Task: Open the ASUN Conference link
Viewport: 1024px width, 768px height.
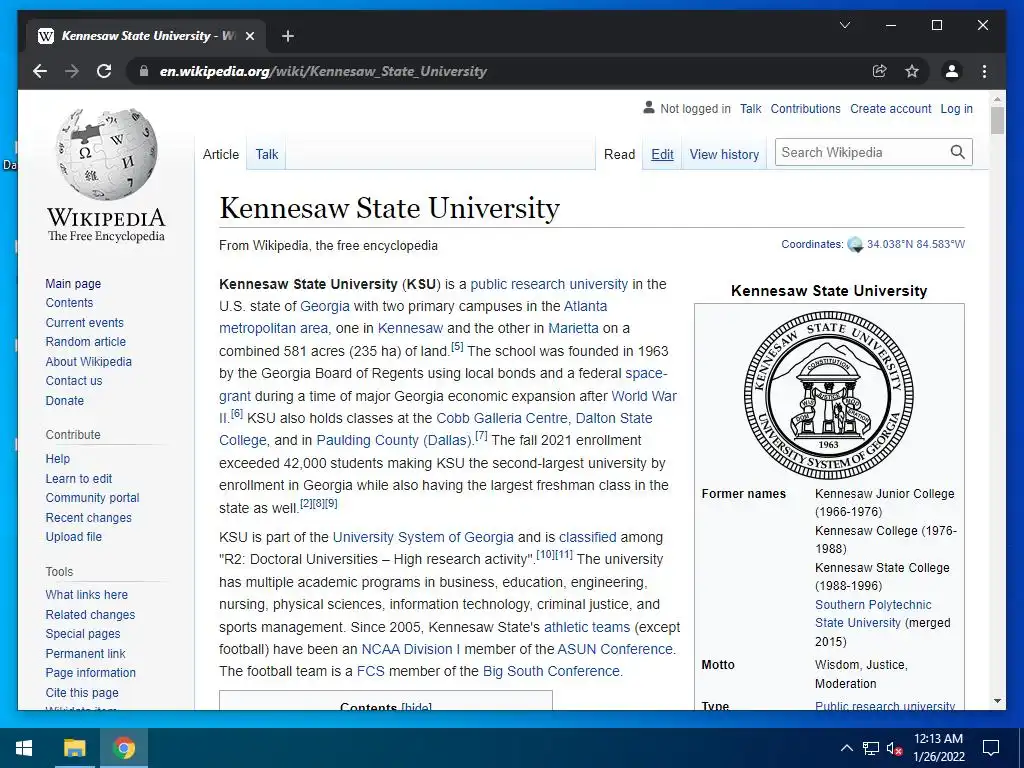Action: click(615, 649)
